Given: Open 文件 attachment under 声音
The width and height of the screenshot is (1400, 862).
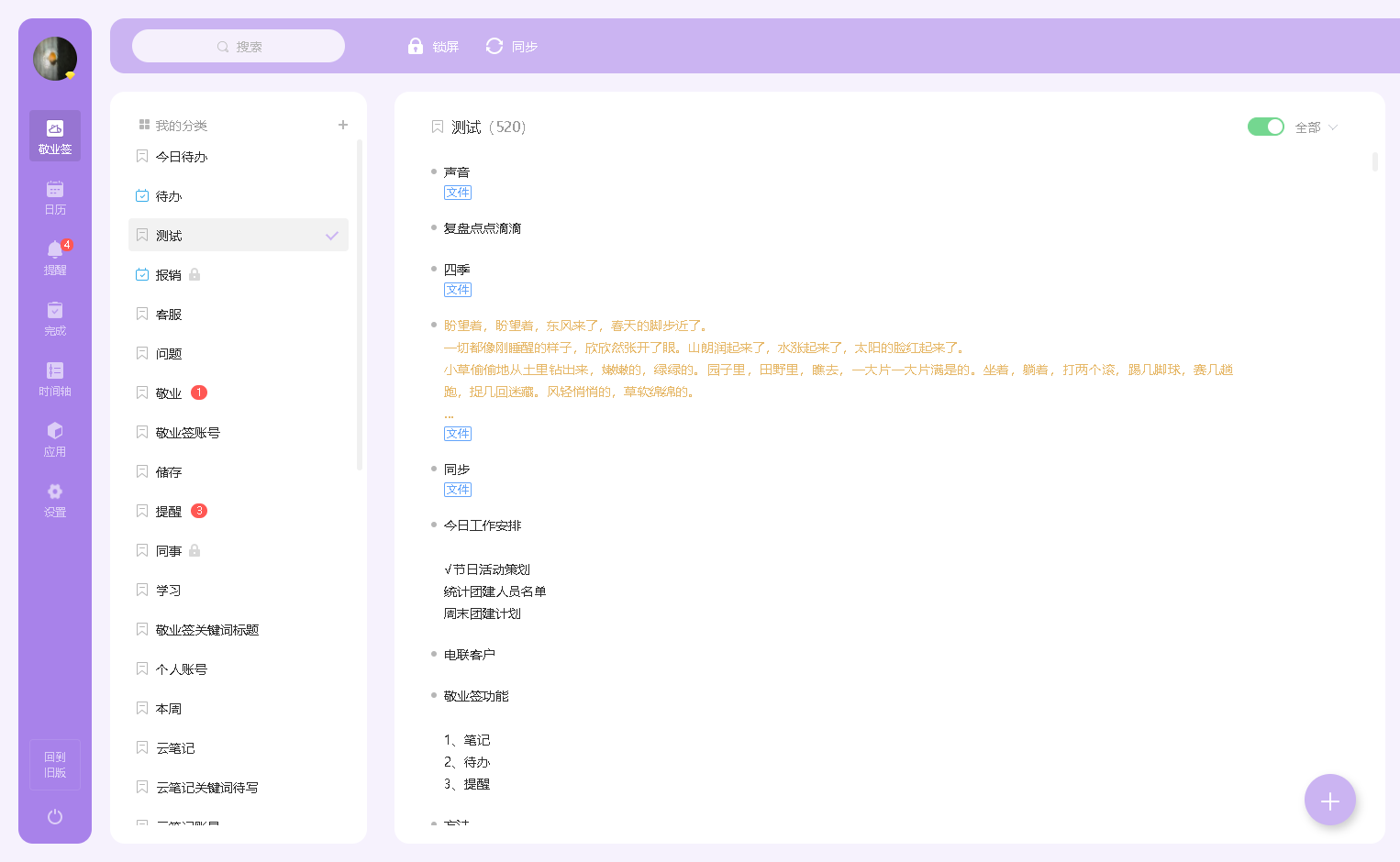Looking at the screenshot, I should click(x=458, y=193).
